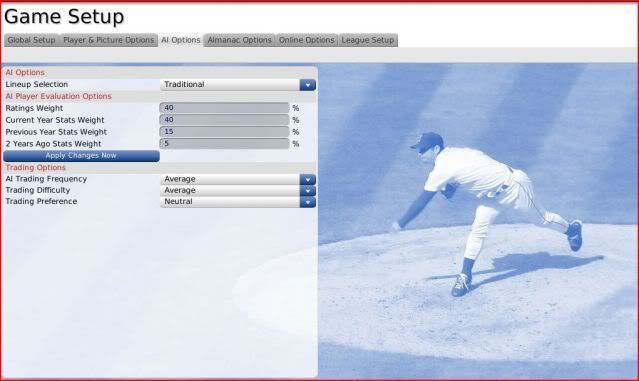Click the Trading Preference dropdown arrow

click(x=308, y=202)
